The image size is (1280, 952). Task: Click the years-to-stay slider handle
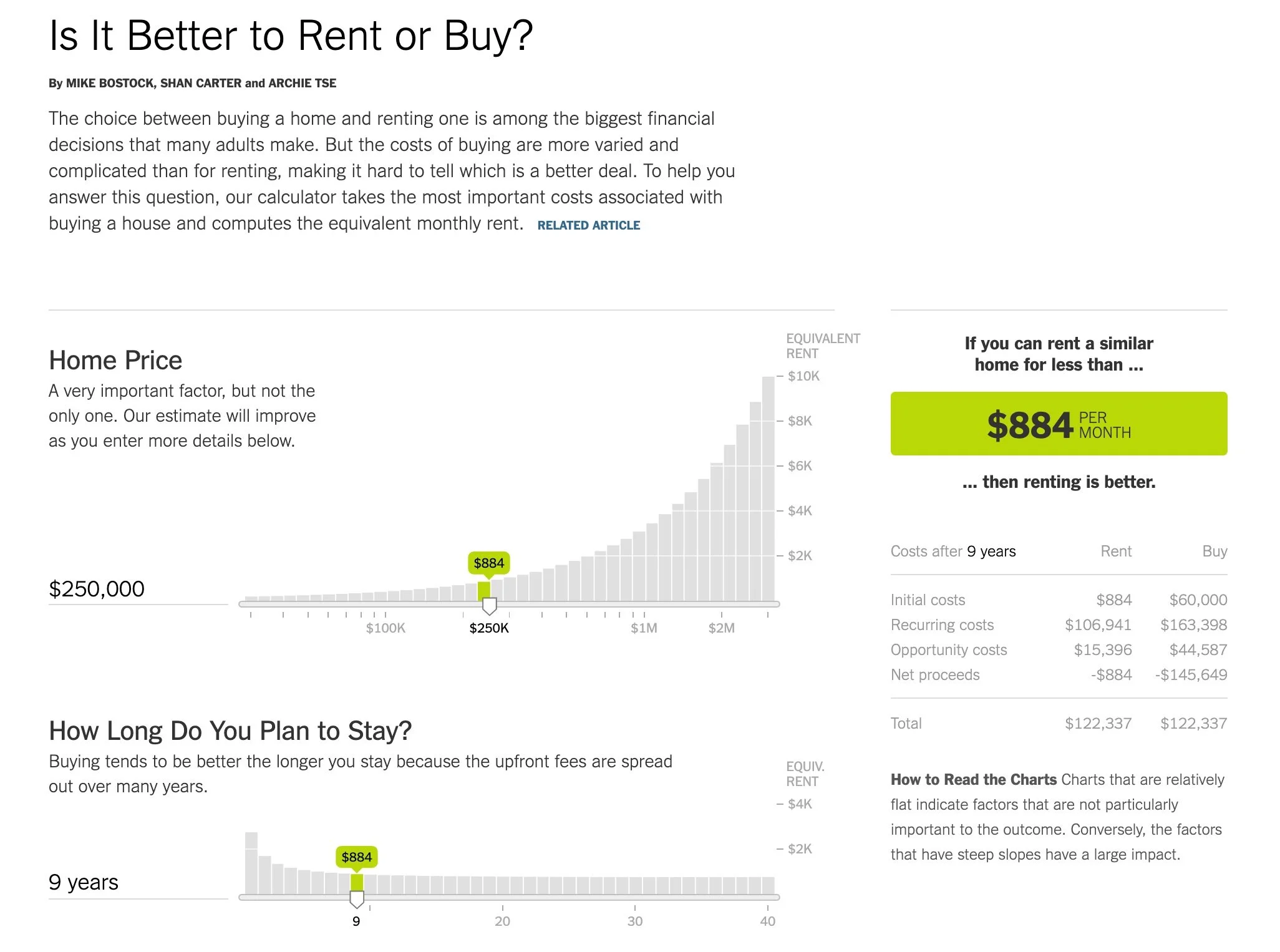tap(357, 899)
